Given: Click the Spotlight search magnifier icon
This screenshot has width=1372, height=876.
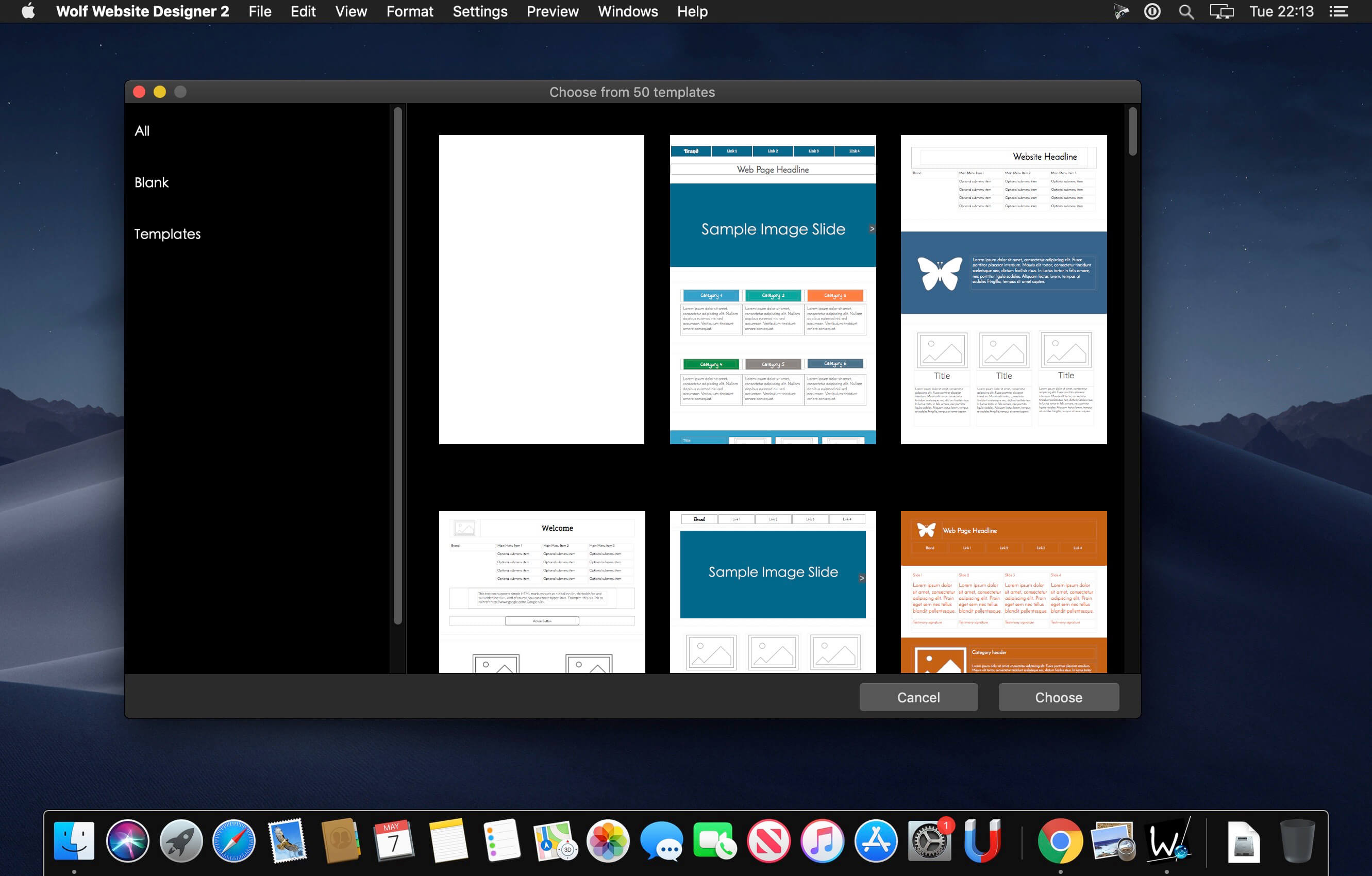Looking at the screenshot, I should (x=1186, y=11).
